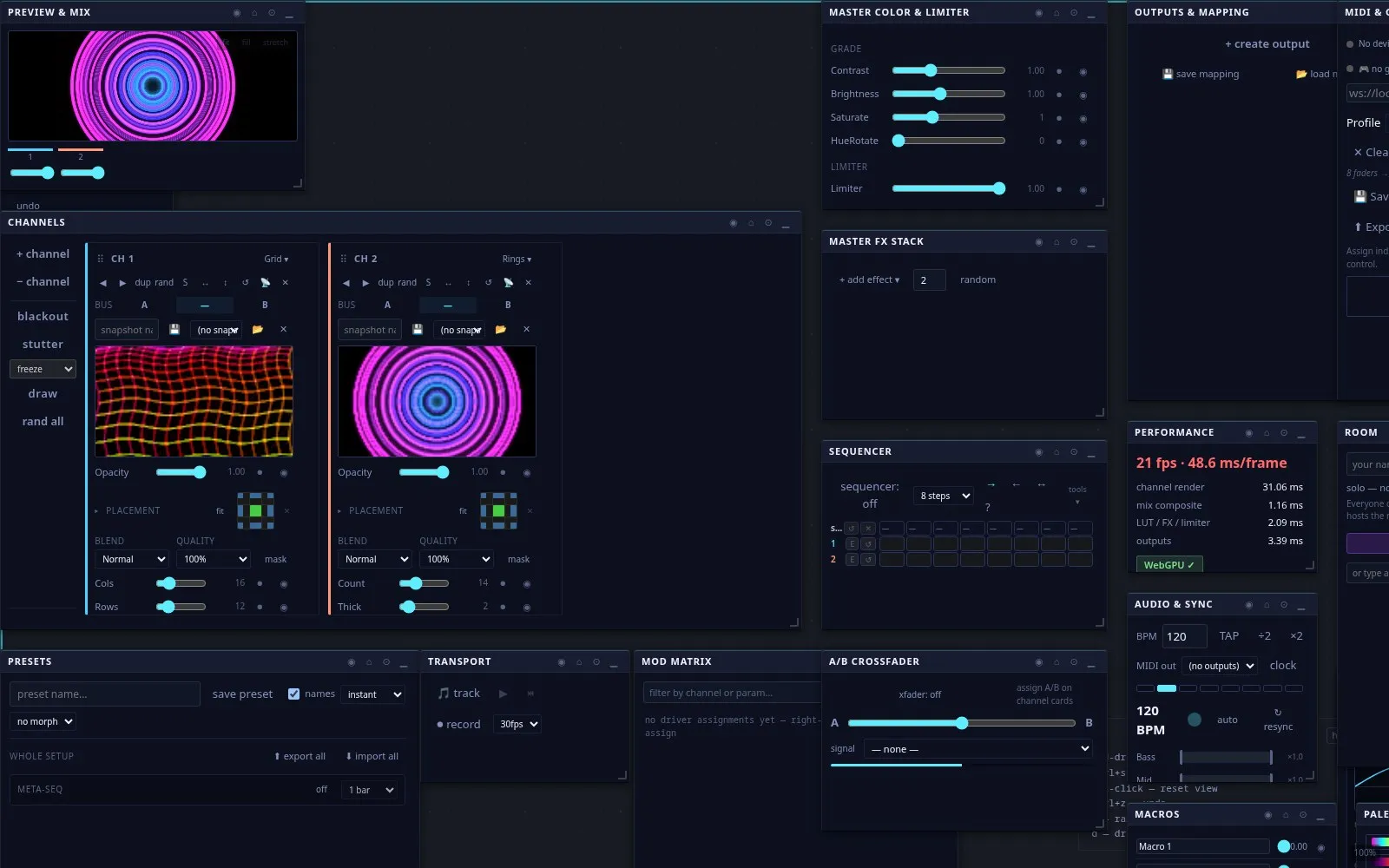The height and width of the screenshot is (868, 1389).
Task: Flip CH 2 vertically with the vertical arrows icon
Action: (x=469, y=283)
